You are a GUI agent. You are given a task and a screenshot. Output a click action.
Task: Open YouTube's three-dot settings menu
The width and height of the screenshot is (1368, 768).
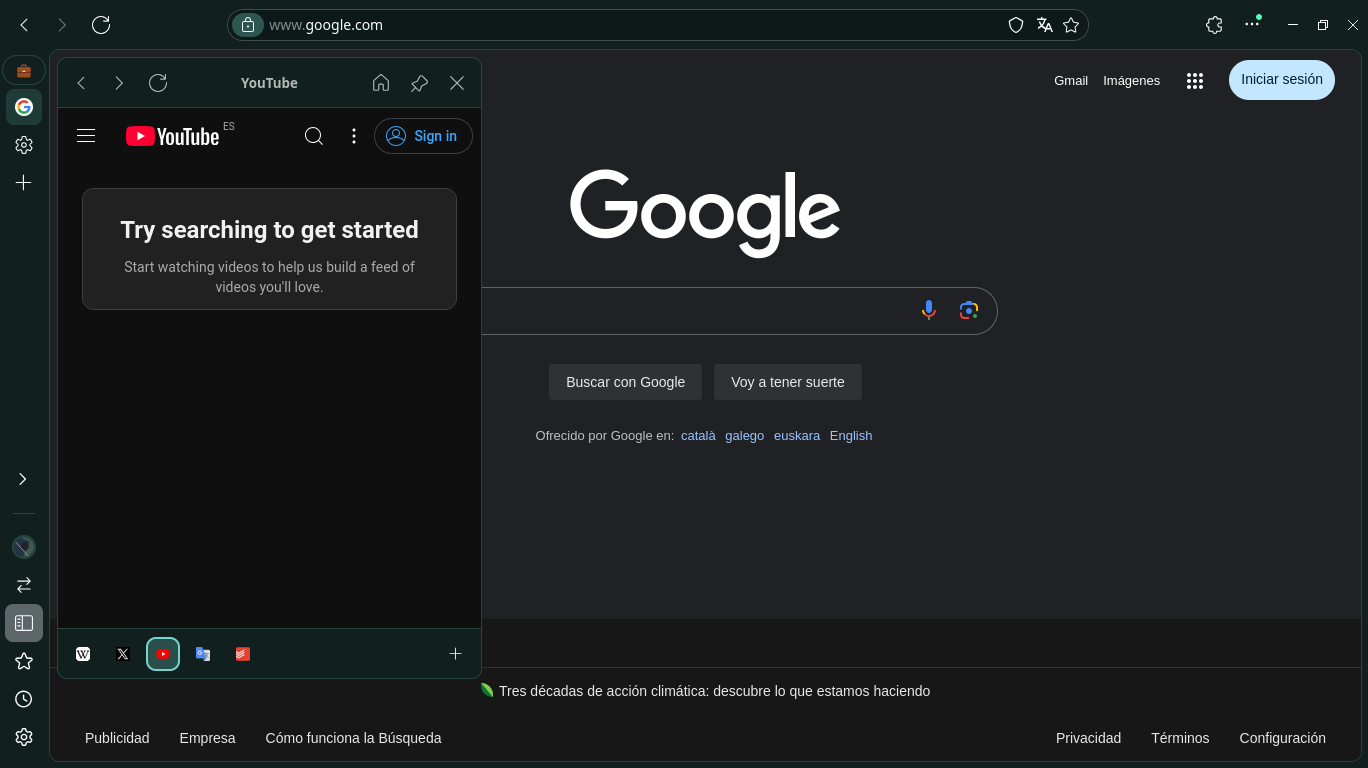click(353, 136)
